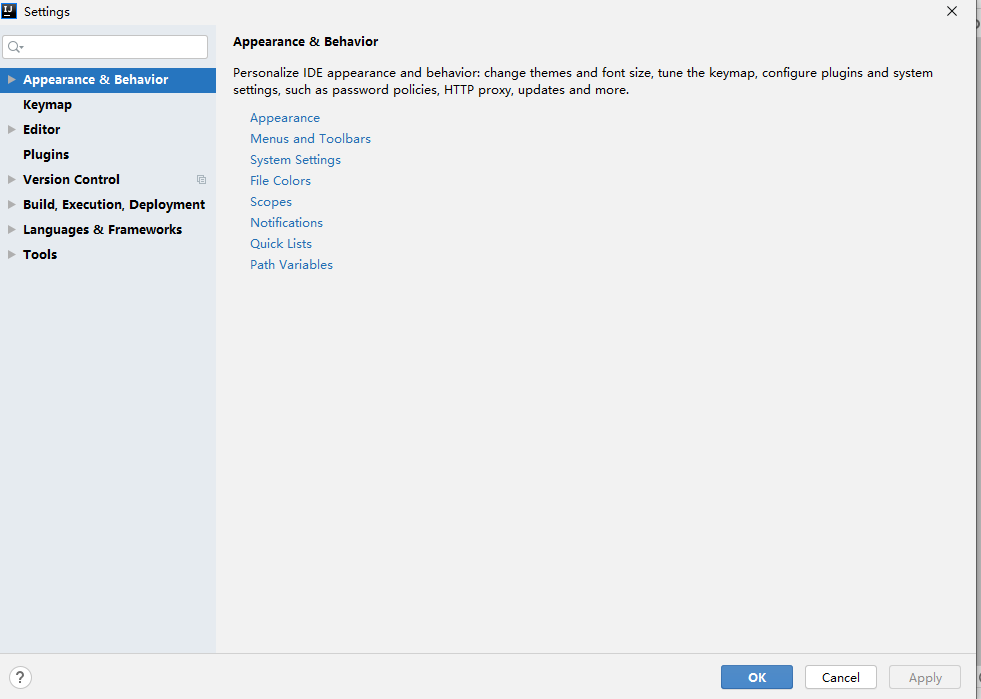Select Version Control category label
The width and height of the screenshot is (981, 699).
click(x=71, y=180)
